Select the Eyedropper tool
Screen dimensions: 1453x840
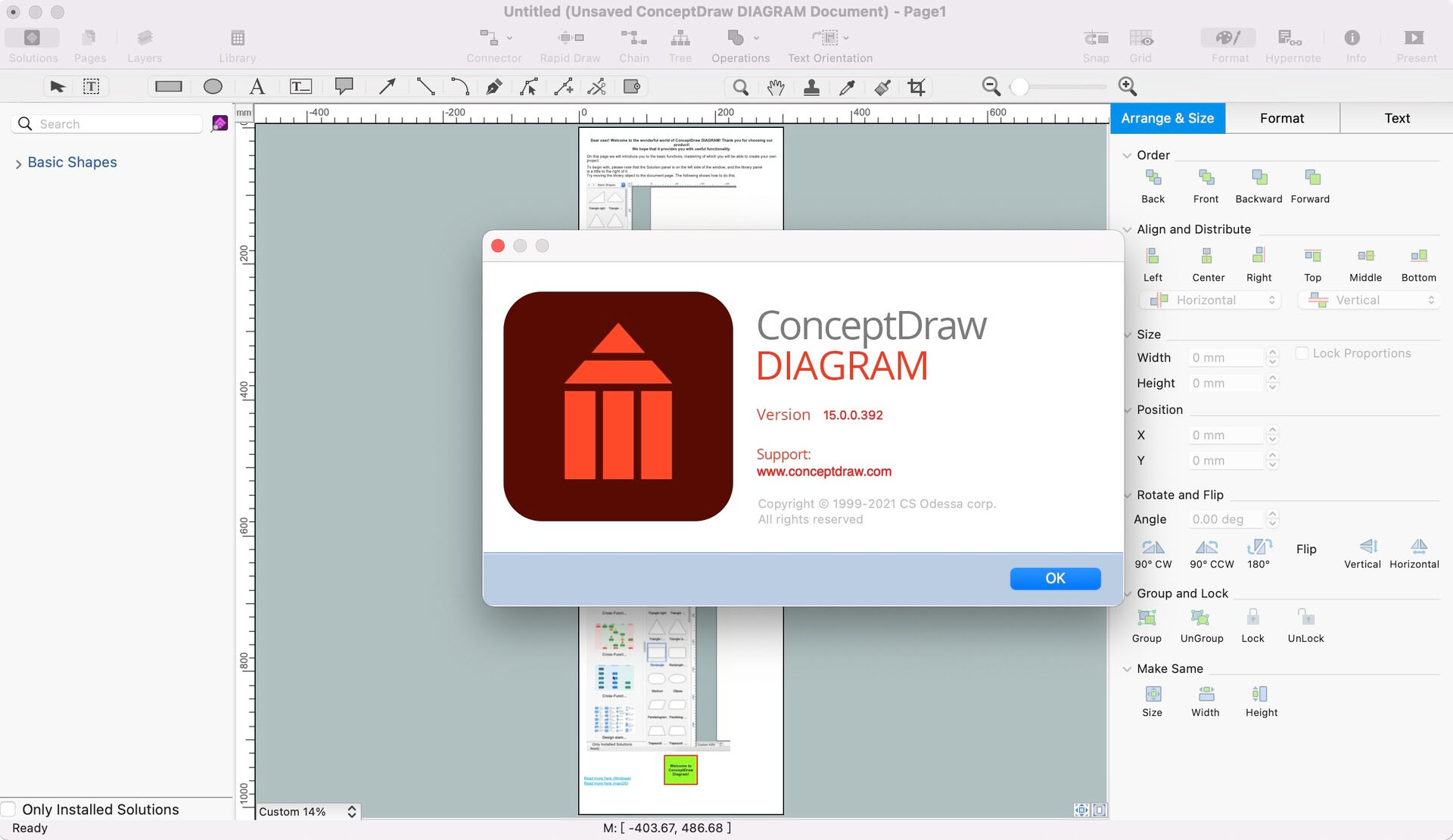(847, 87)
